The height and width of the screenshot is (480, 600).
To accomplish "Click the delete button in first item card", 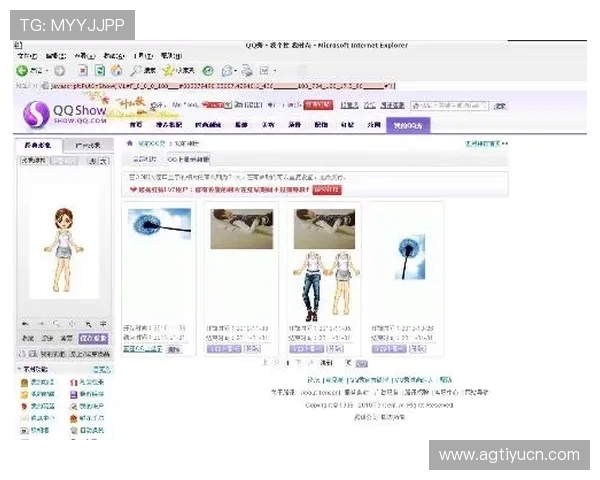I will [174, 349].
